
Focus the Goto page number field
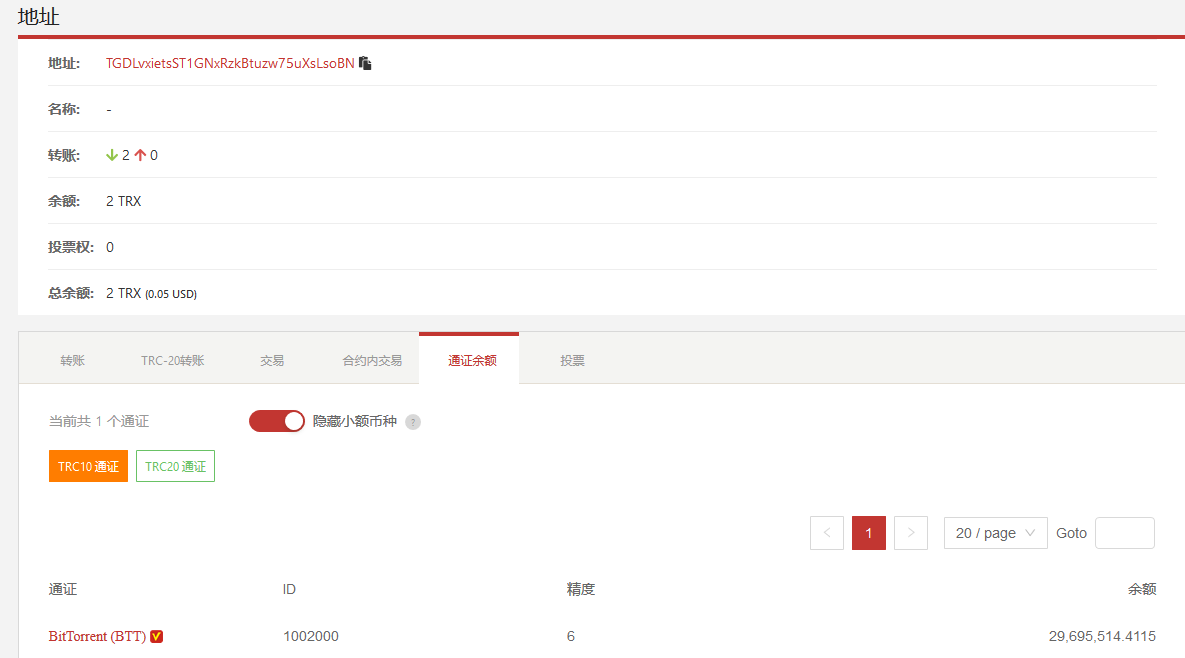(x=1125, y=533)
